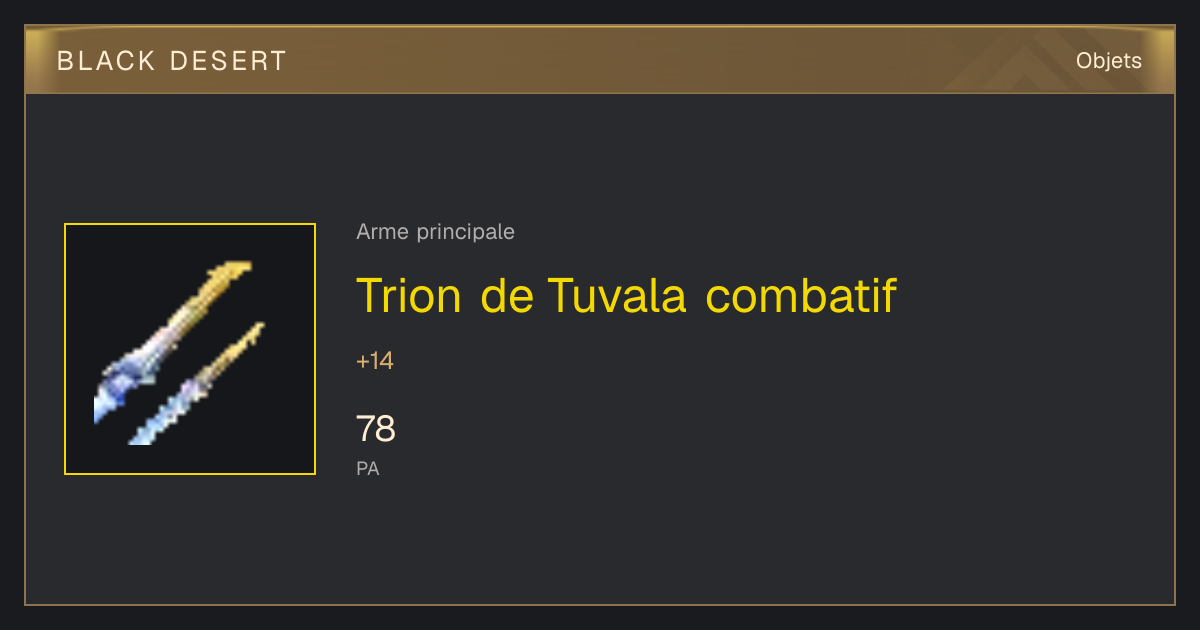
Task: Select the larger golden-tipped blade in icon
Action: 172,340
